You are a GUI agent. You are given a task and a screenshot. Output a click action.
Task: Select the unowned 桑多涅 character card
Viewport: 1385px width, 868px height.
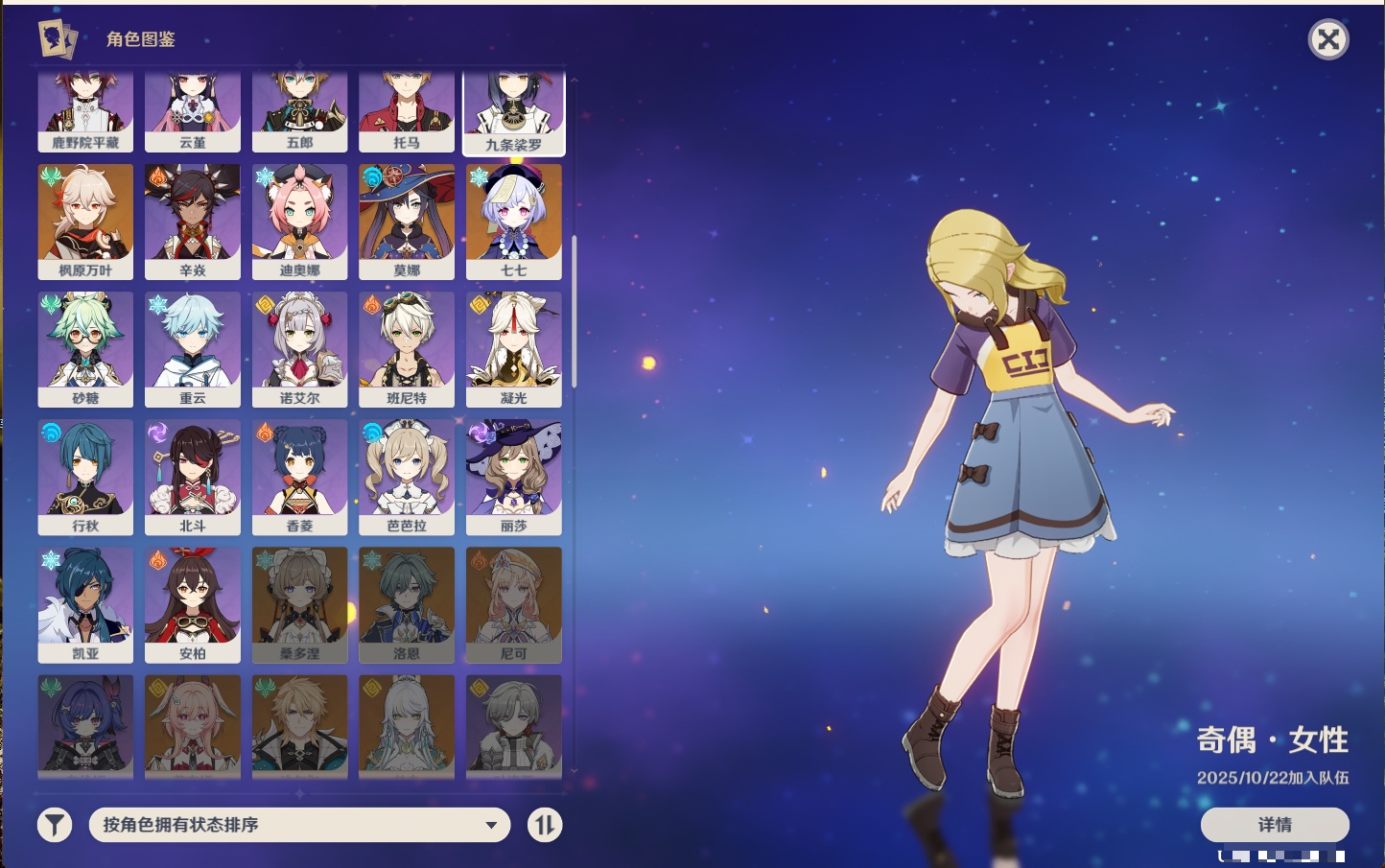(x=300, y=605)
